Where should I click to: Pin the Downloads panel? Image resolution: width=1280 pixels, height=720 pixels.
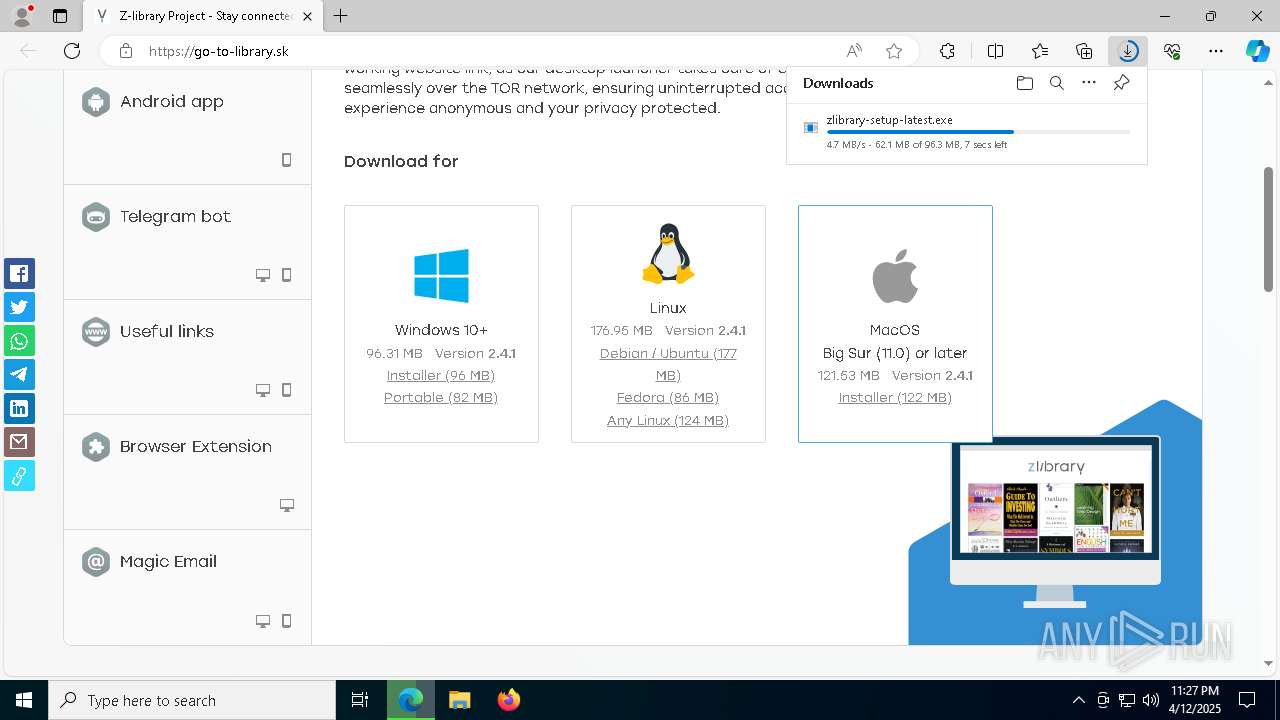pyautogui.click(x=1121, y=83)
